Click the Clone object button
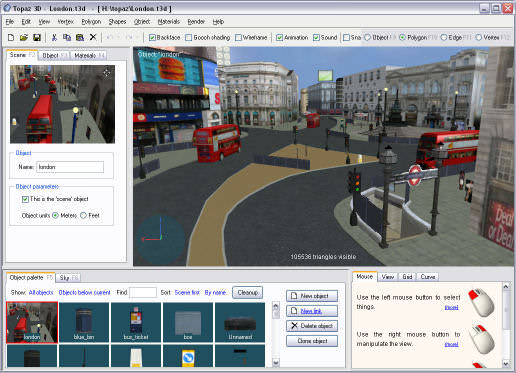The width and height of the screenshot is (516, 373). [x=312, y=341]
